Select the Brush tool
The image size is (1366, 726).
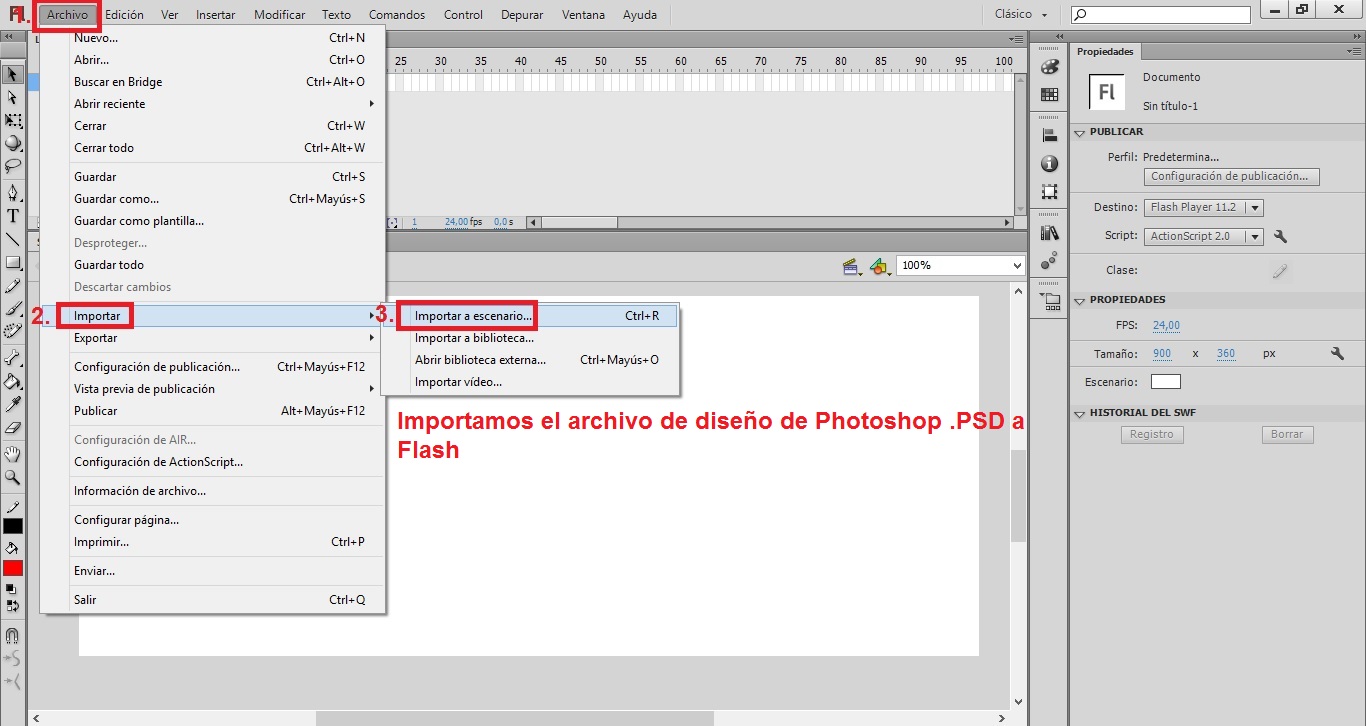click(13, 309)
